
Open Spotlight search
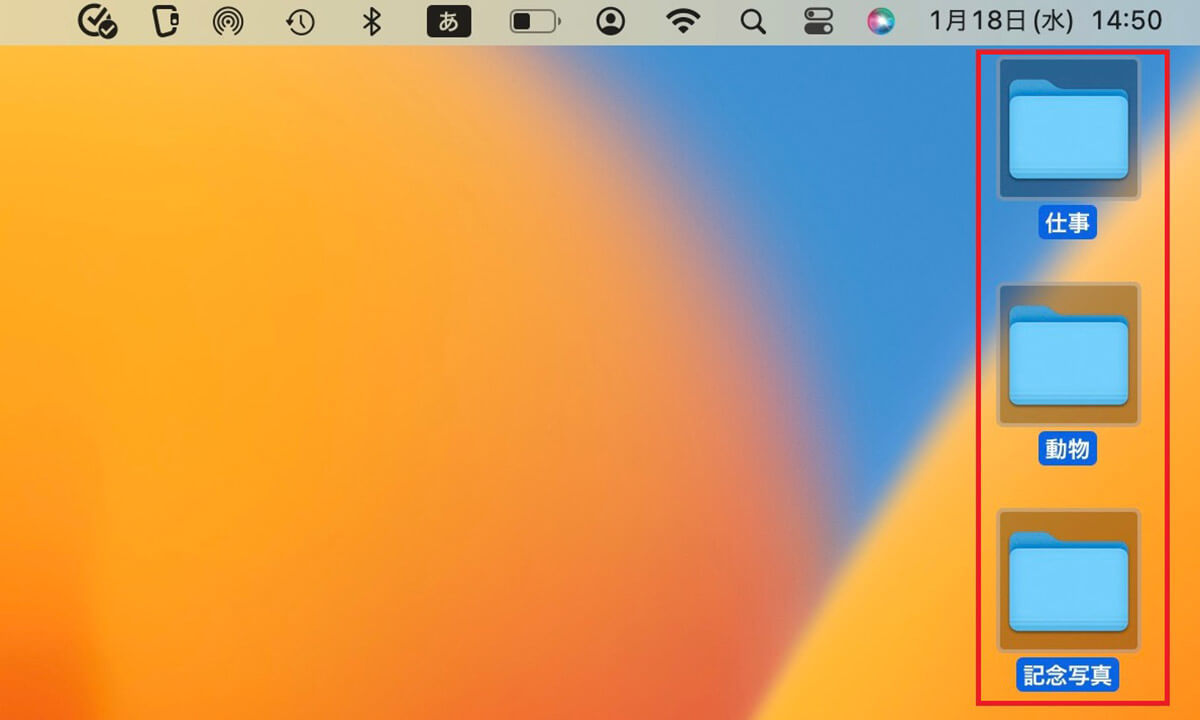click(753, 21)
